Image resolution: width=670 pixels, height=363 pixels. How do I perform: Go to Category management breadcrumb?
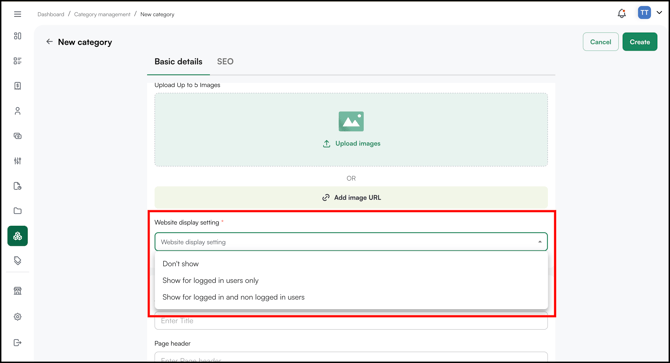[102, 14]
